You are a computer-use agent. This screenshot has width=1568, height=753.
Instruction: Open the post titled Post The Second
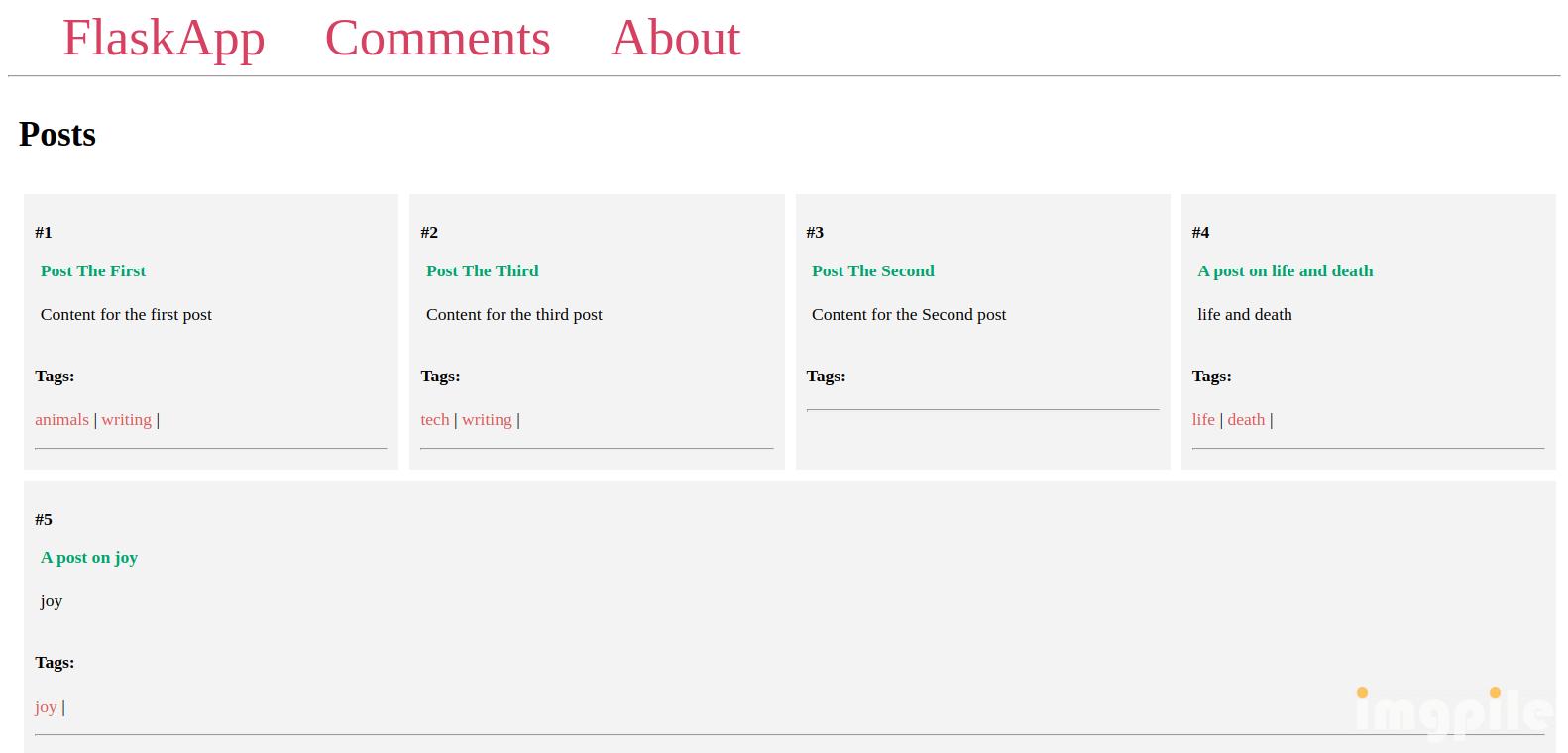pos(873,270)
